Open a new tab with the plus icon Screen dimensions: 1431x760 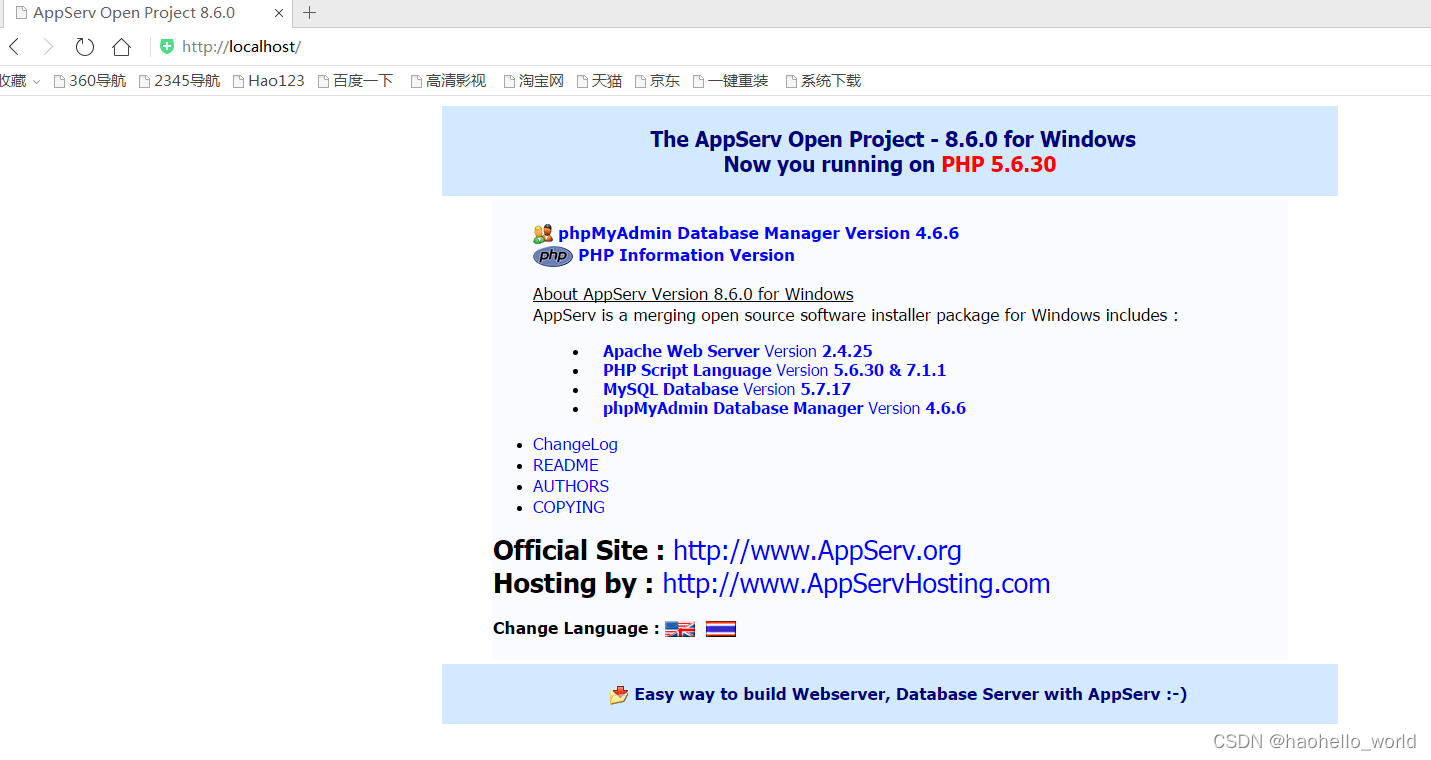(310, 13)
